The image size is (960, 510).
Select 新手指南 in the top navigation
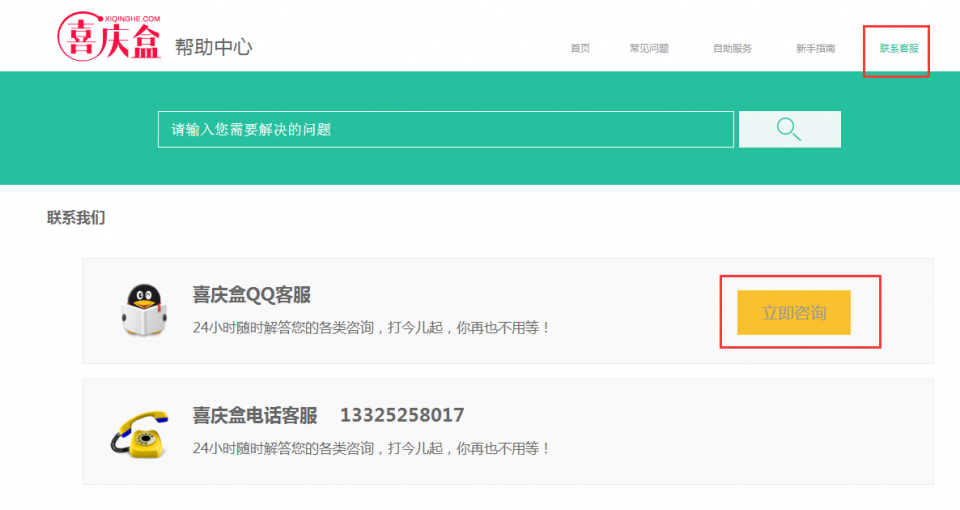point(815,48)
